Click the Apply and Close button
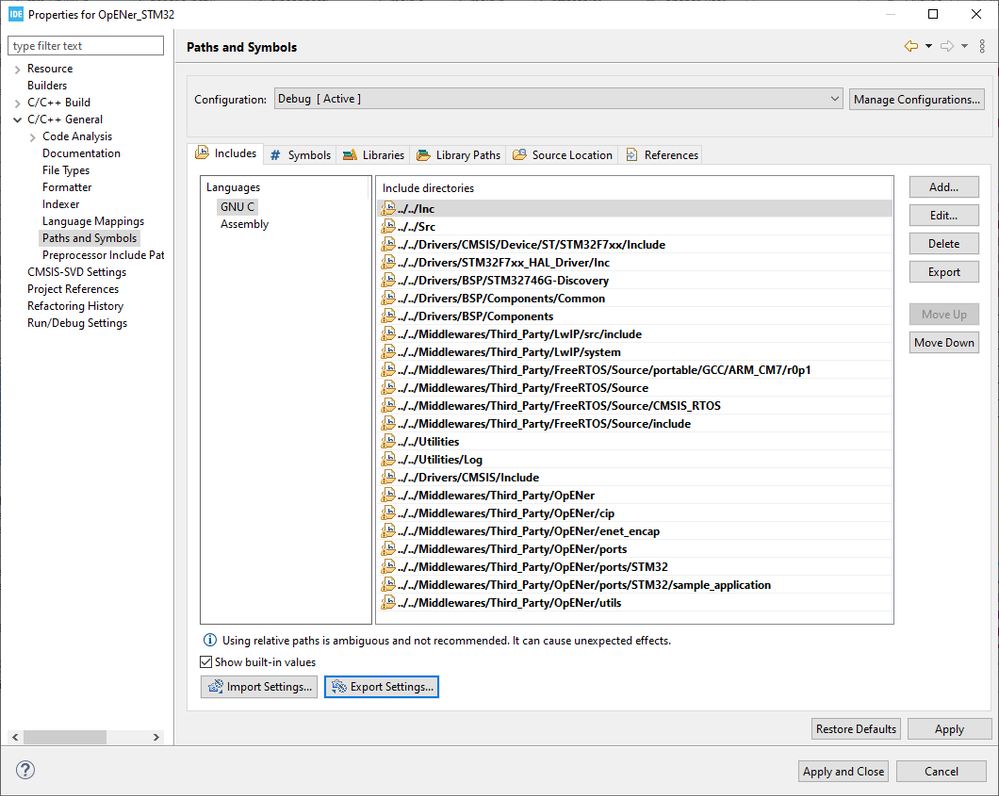 (x=843, y=771)
